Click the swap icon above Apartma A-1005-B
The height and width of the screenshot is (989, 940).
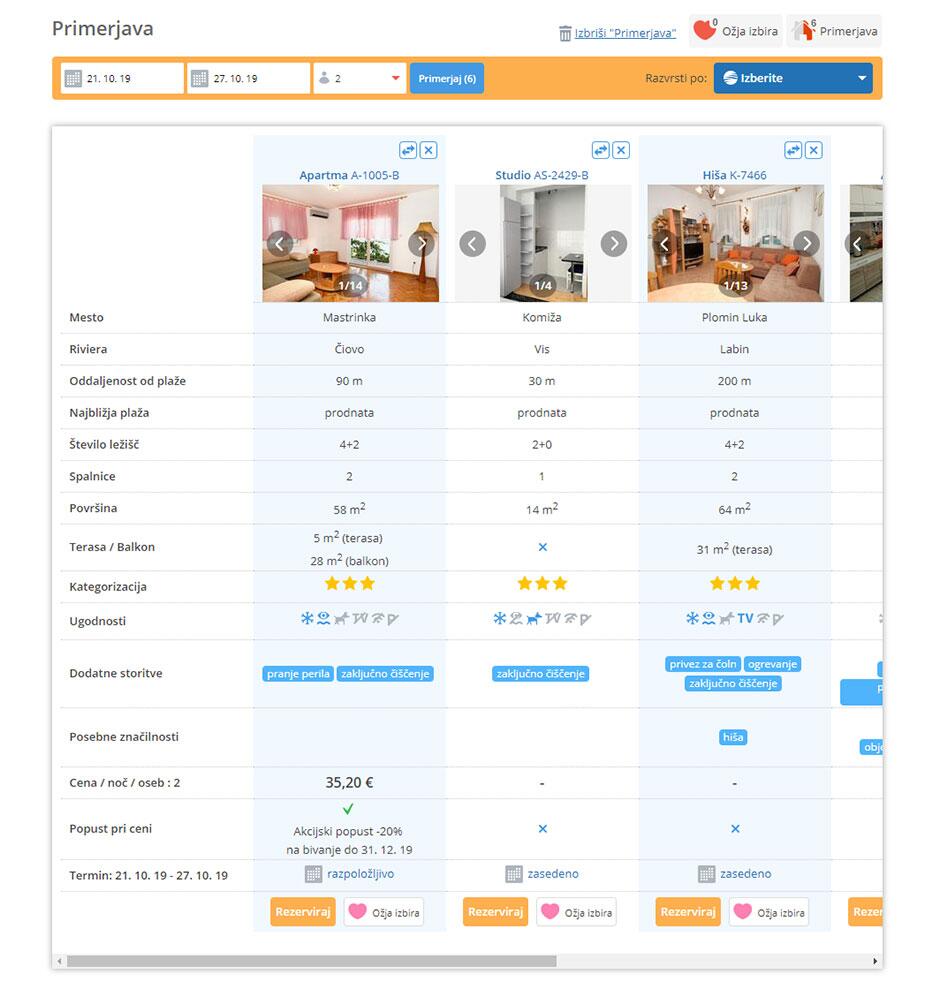pos(407,150)
